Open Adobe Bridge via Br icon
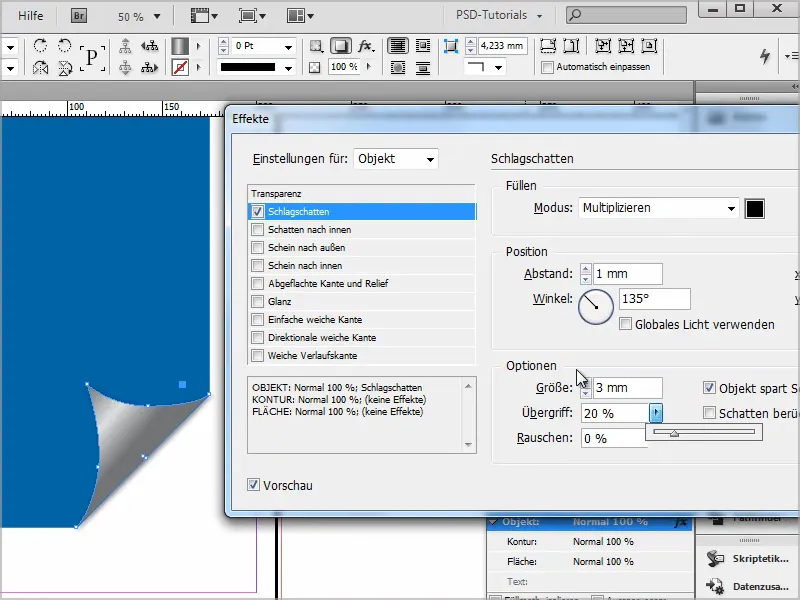This screenshot has width=800, height=600. pos(79,16)
